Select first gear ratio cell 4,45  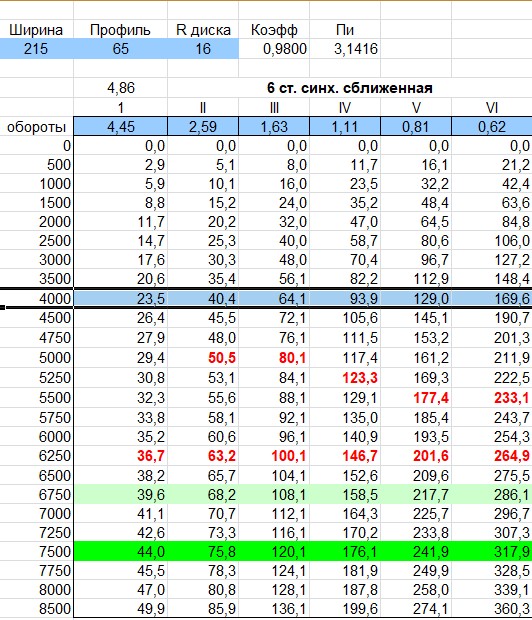pyautogui.click(x=121, y=127)
